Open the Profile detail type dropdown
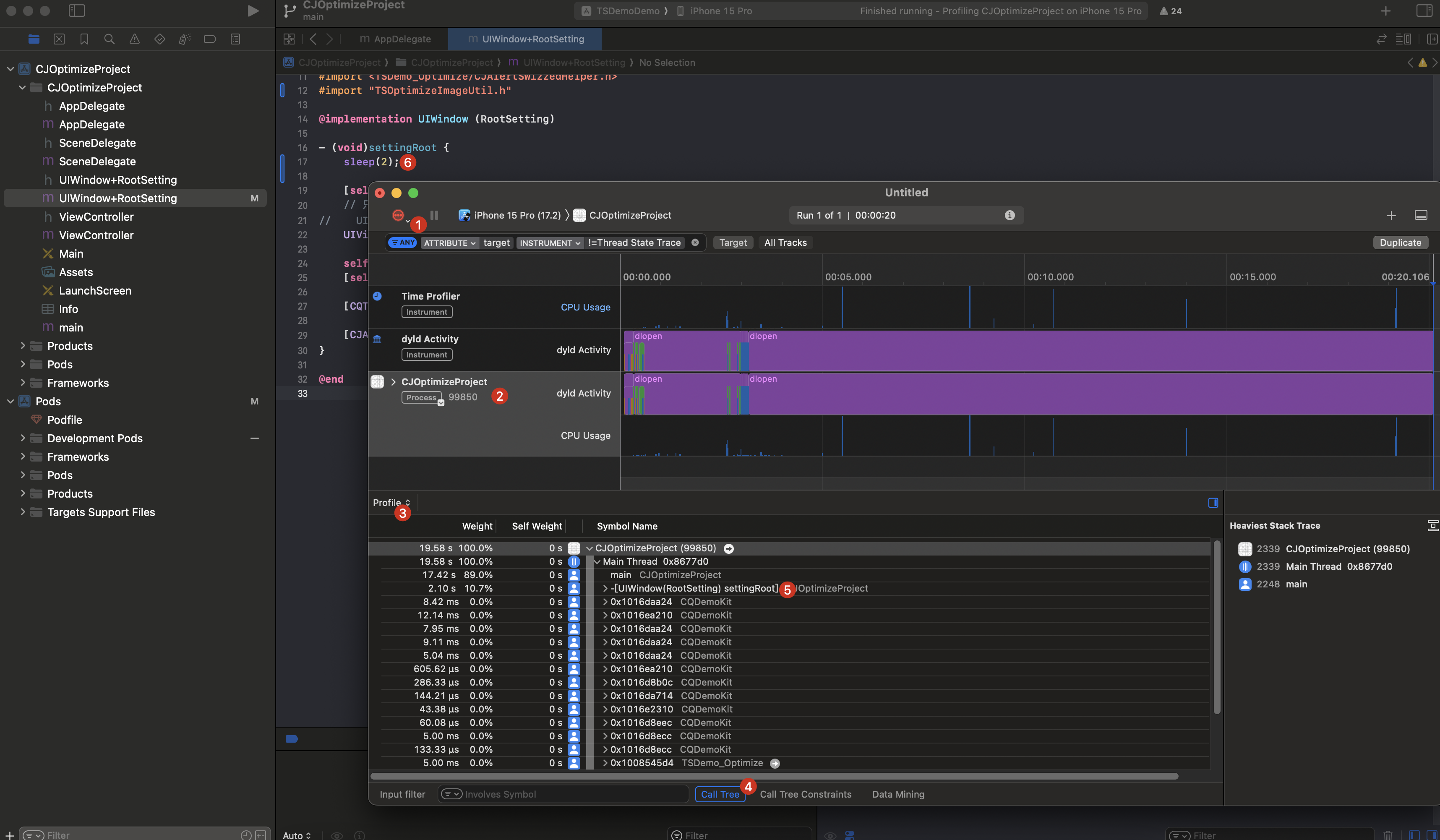The image size is (1440, 840). pyautogui.click(x=391, y=502)
